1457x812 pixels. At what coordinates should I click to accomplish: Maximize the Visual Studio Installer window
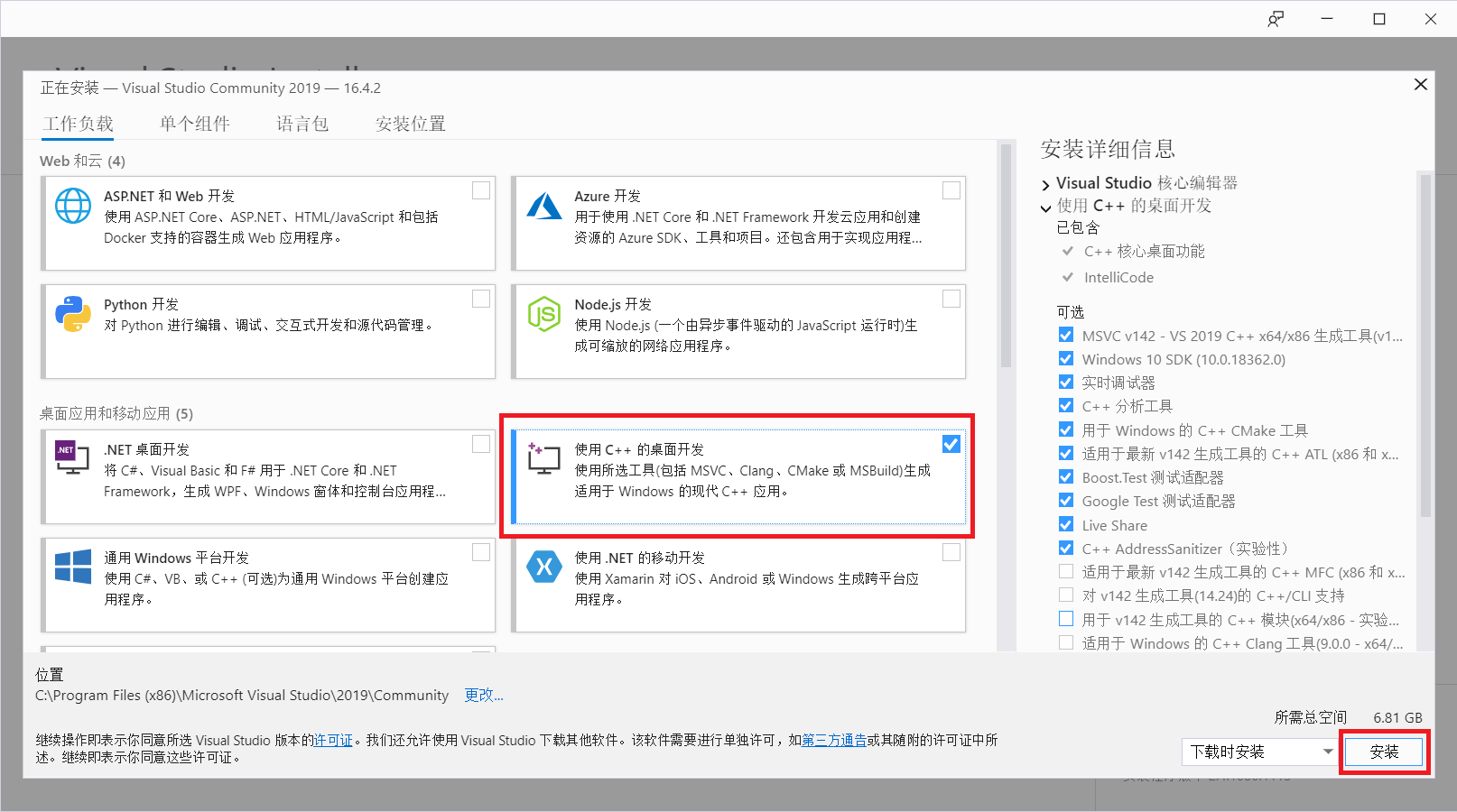[x=1379, y=19]
